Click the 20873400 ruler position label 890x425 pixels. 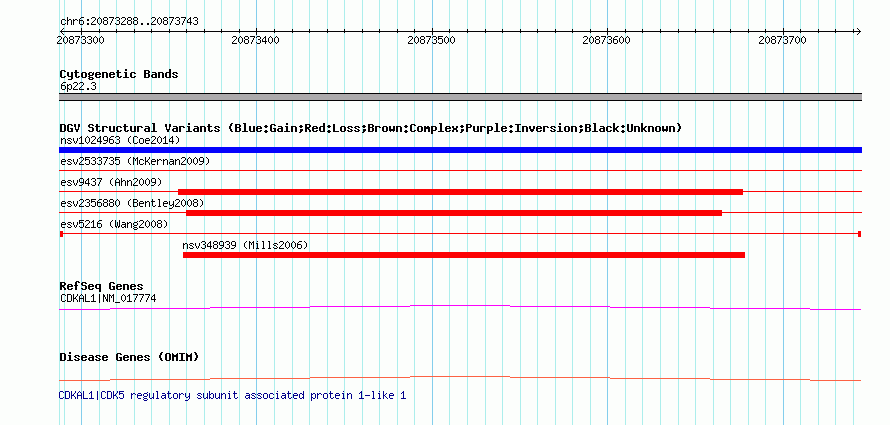point(256,40)
